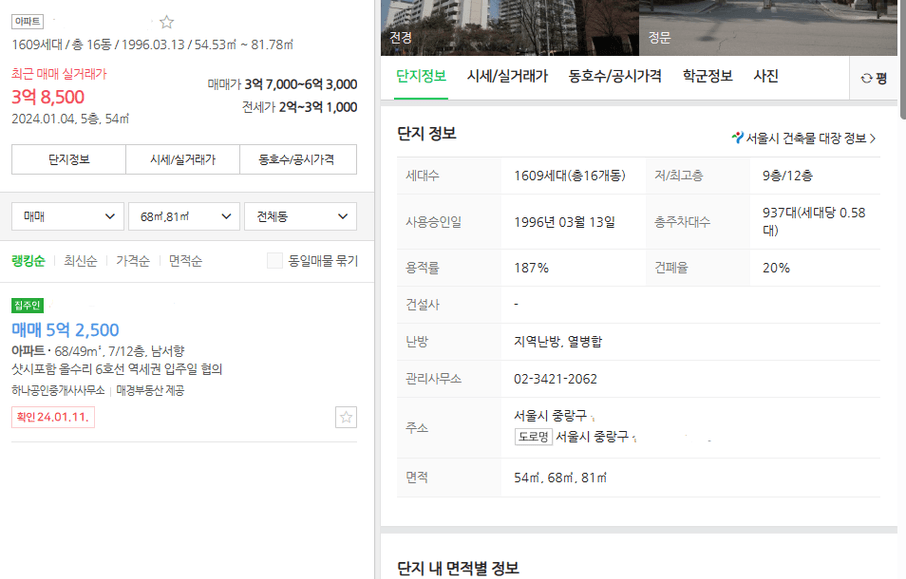Click the 9층/12층 floor range value
Viewport: 906px width, 579px height.
787,176
